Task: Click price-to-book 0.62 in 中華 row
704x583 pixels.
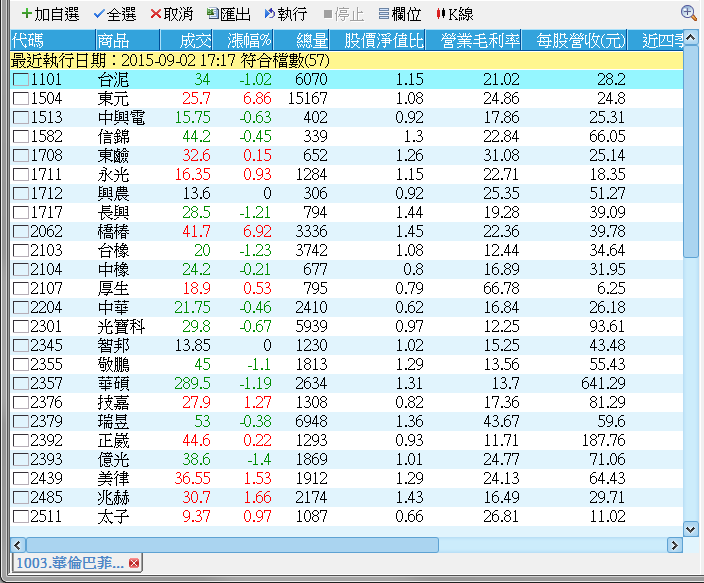Action: (409, 308)
